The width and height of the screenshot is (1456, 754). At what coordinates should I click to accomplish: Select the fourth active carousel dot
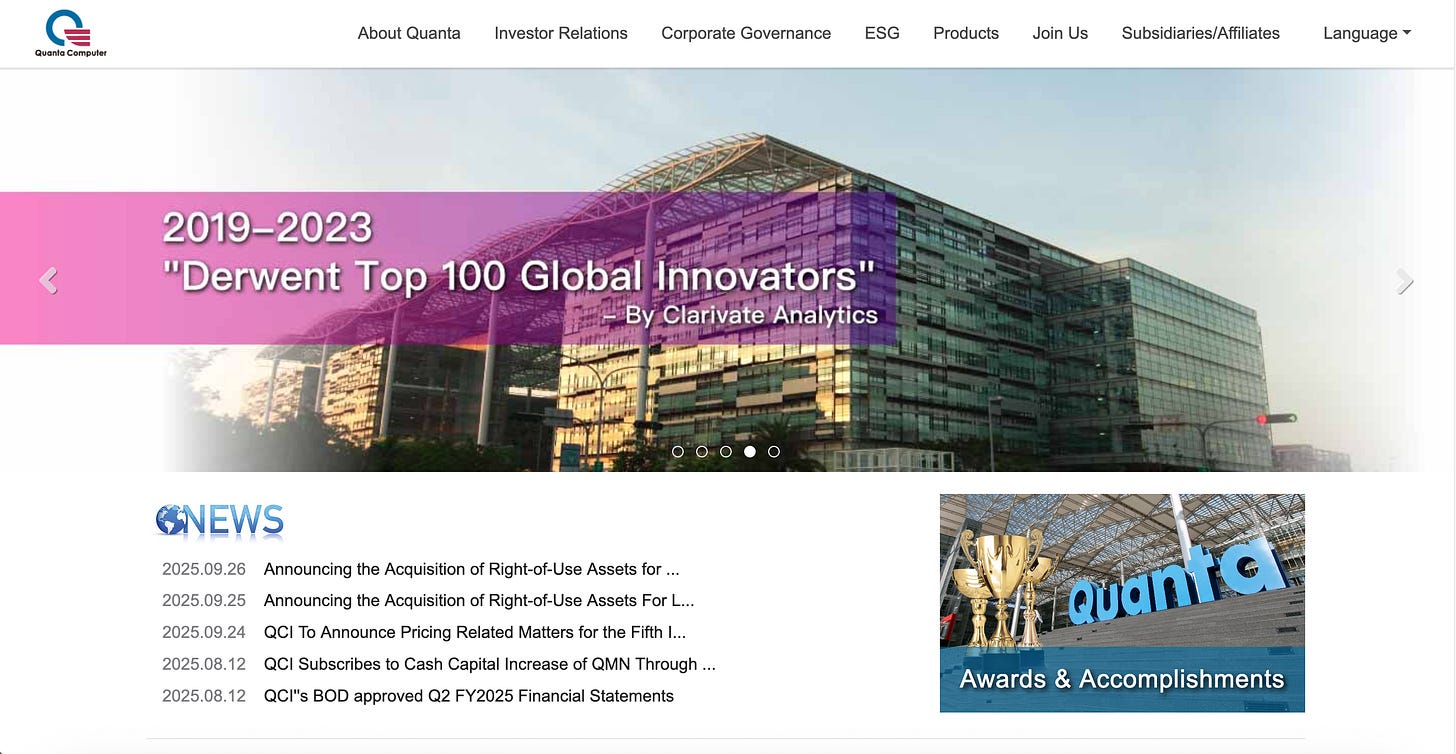[x=750, y=452]
